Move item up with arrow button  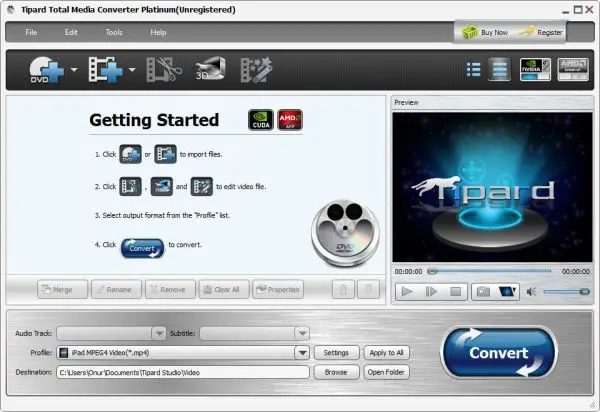point(343,290)
